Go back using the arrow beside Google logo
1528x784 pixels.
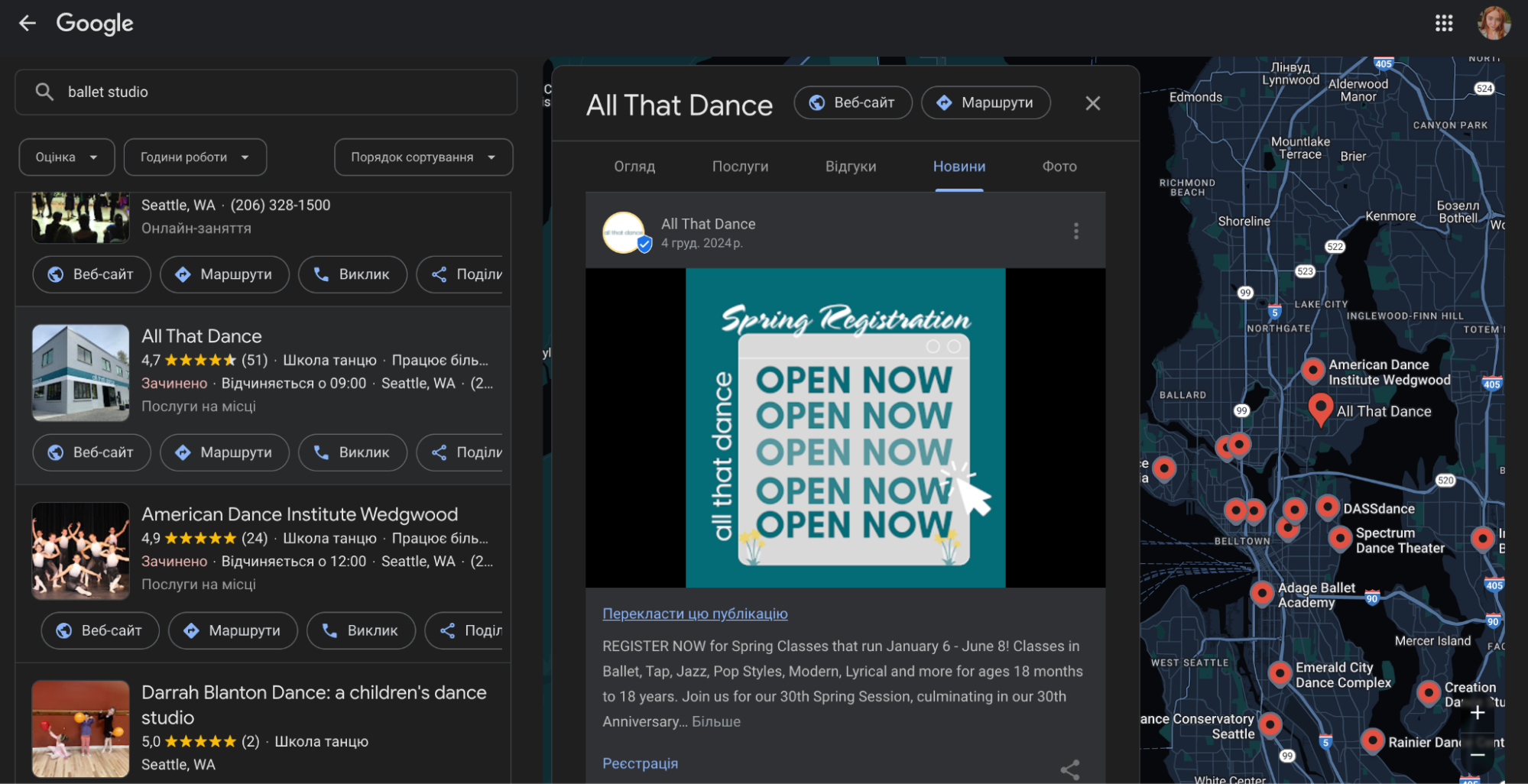pyautogui.click(x=28, y=23)
